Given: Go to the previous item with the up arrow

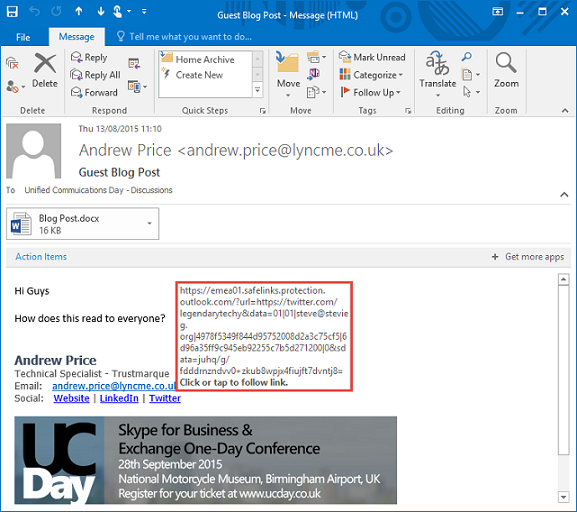Looking at the screenshot, I should 79,11.
